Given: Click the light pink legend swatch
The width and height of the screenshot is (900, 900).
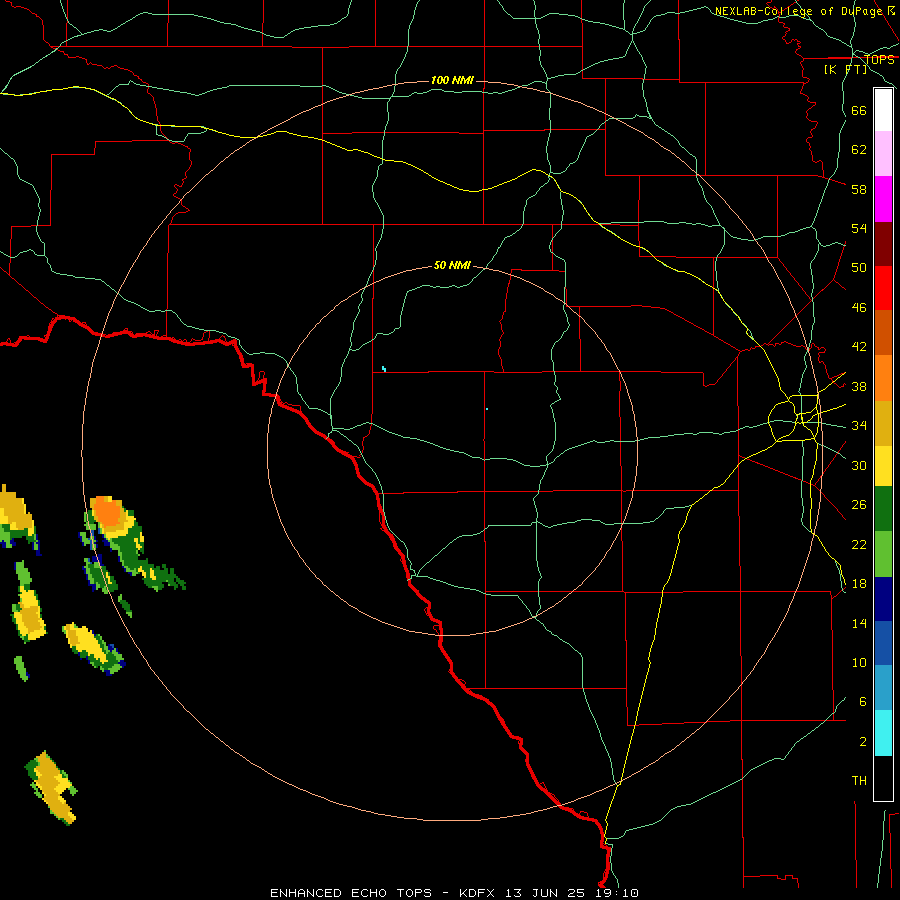Looking at the screenshot, I should pos(883,154).
